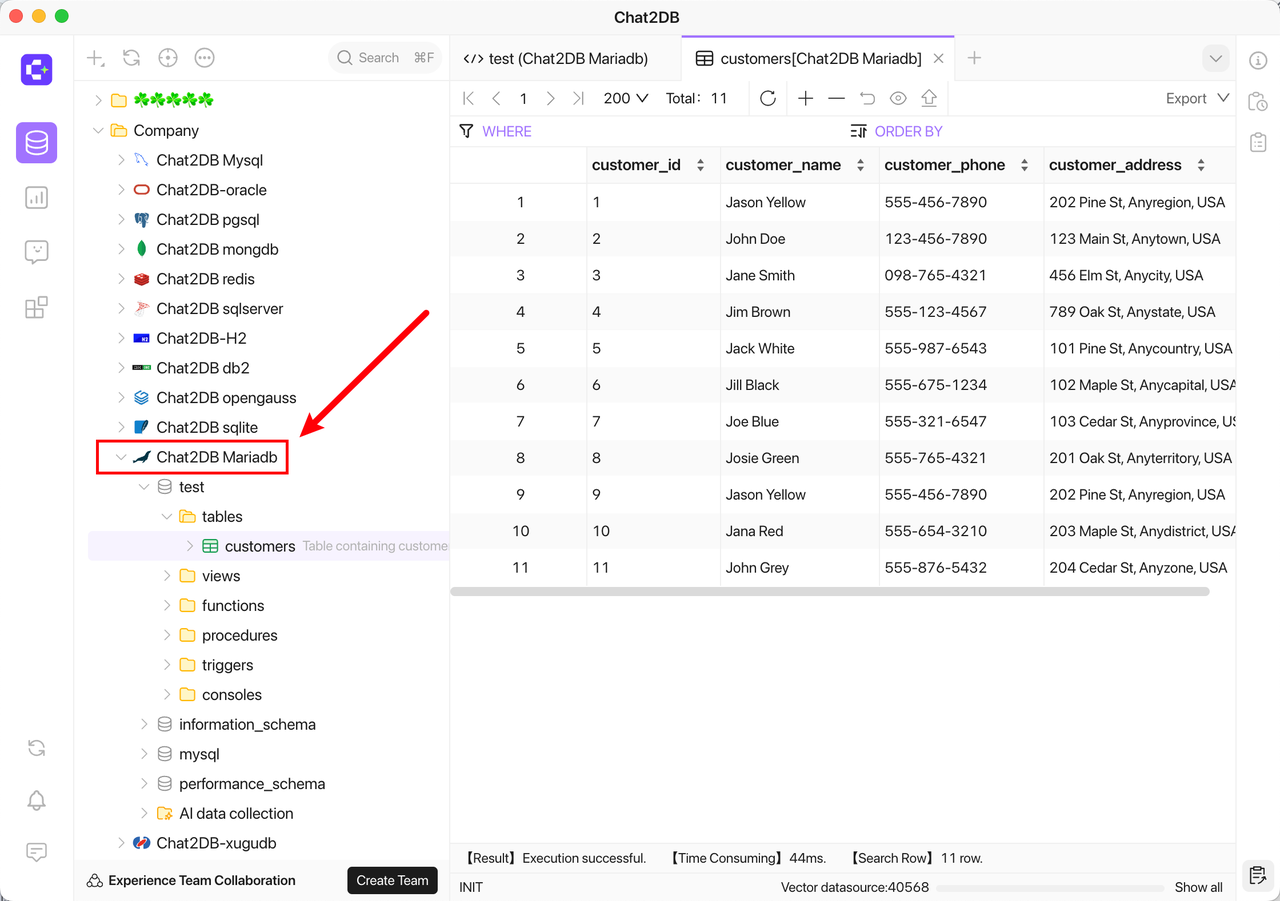Expand the views folder under test

click(167, 575)
